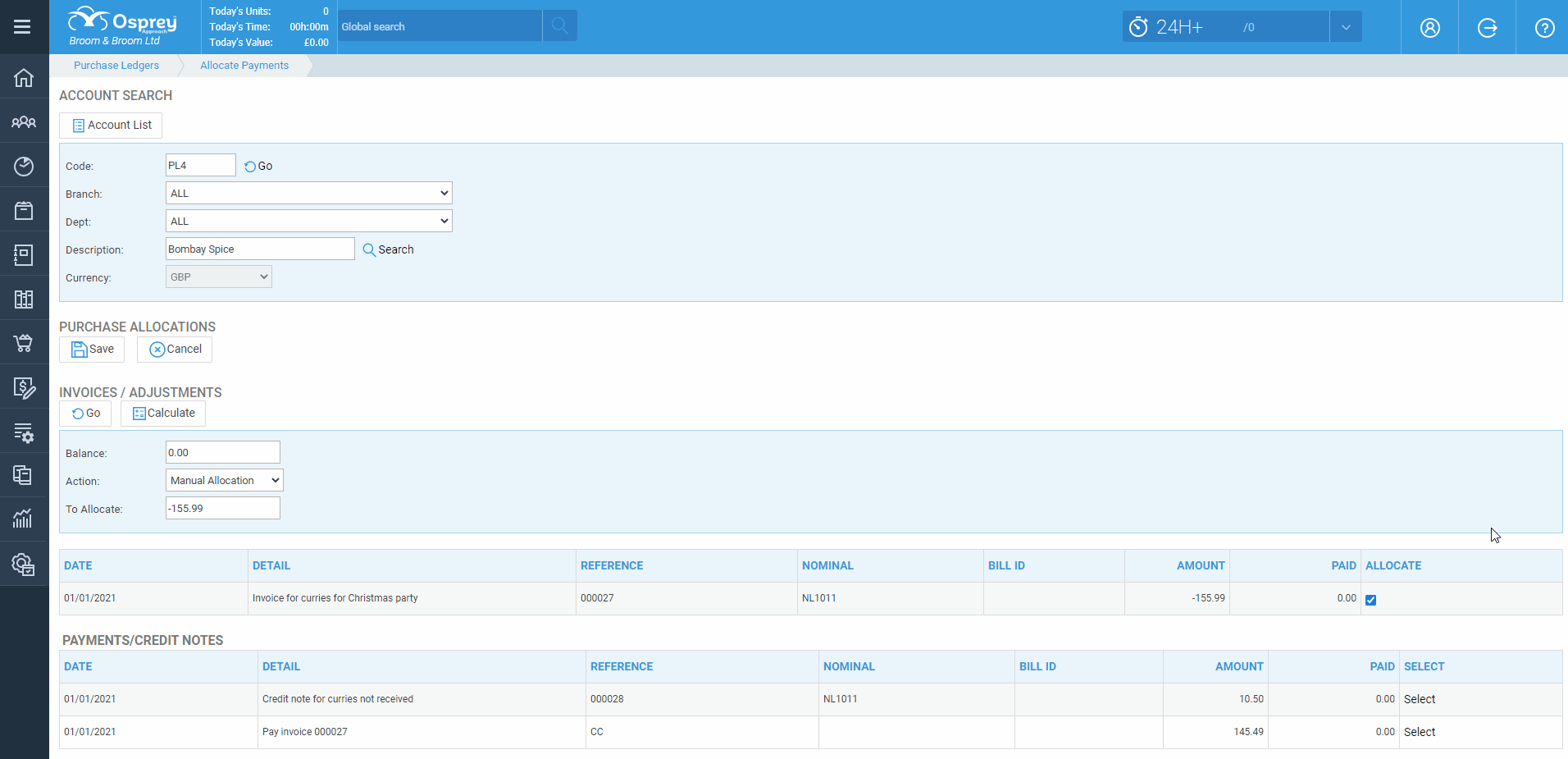1568x759 pixels.
Task: Click the Search button beside Description
Action: tap(389, 249)
